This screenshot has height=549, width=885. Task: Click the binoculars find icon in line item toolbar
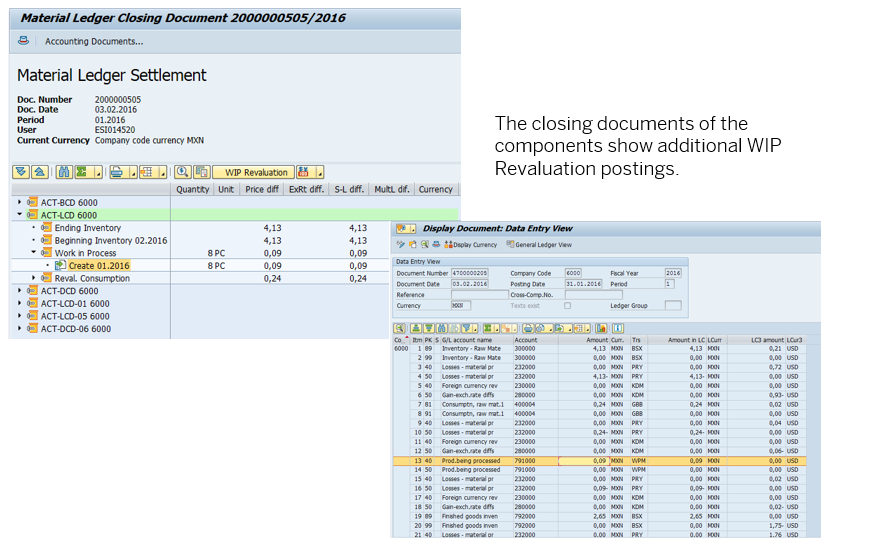point(442,328)
